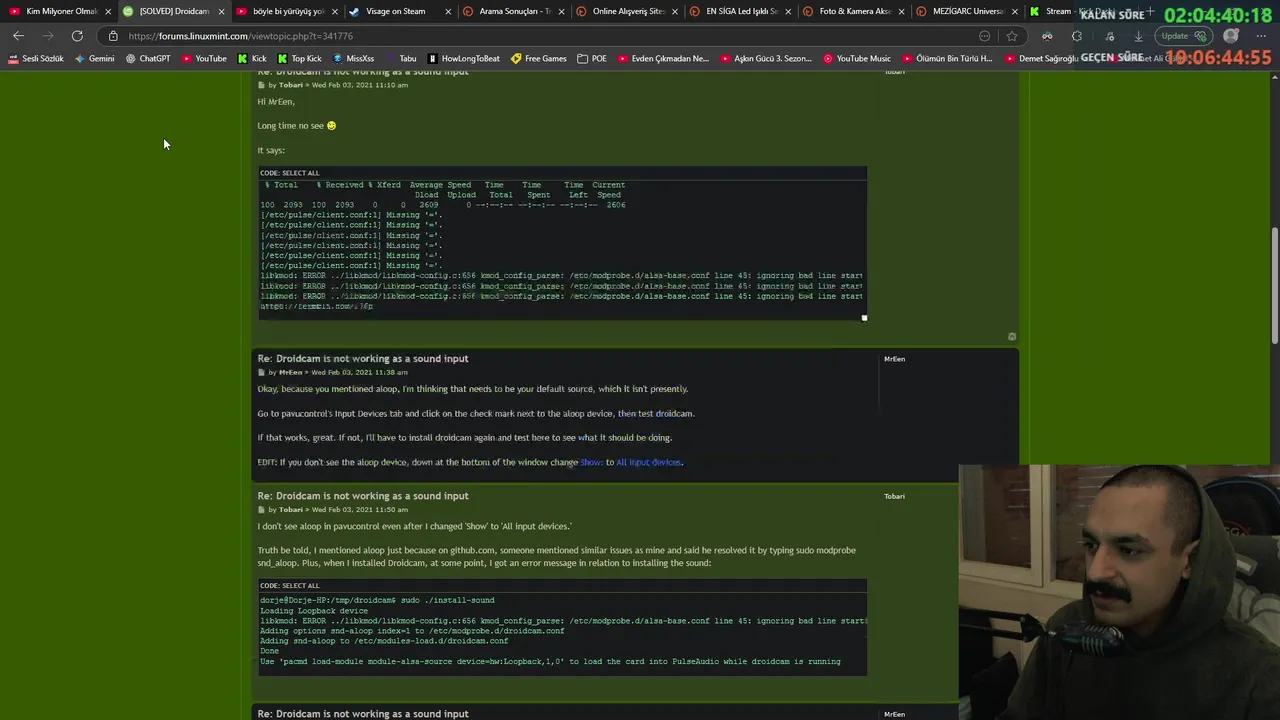Switch to Visage on Steam tab

tap(400, 11)
